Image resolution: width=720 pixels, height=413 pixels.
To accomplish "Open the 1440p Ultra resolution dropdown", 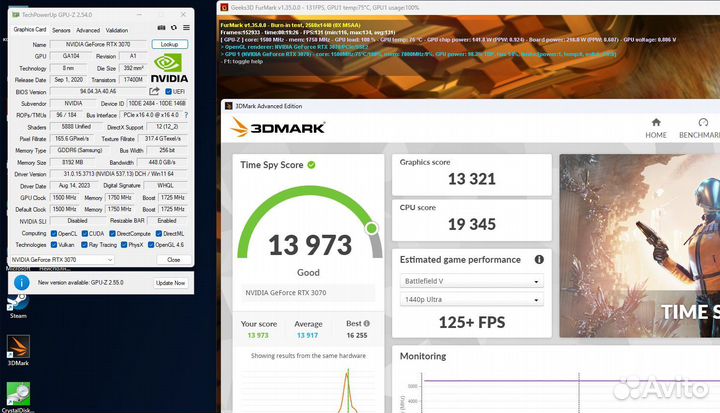I will tap(472, 299).
